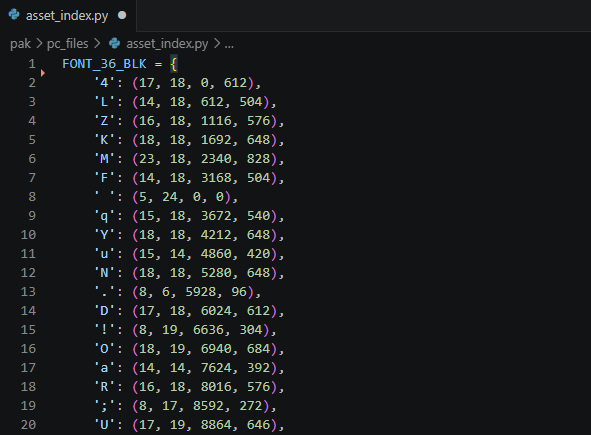This screenshot has height=435, width=591.
Task: Click value 304 on the '!' line
Action: click(251, 330)
